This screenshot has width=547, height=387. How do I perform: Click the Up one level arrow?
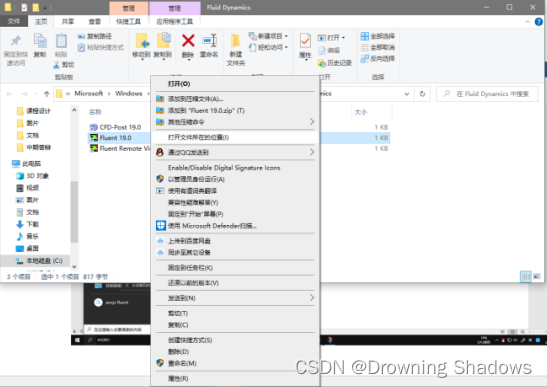point(46,94)
